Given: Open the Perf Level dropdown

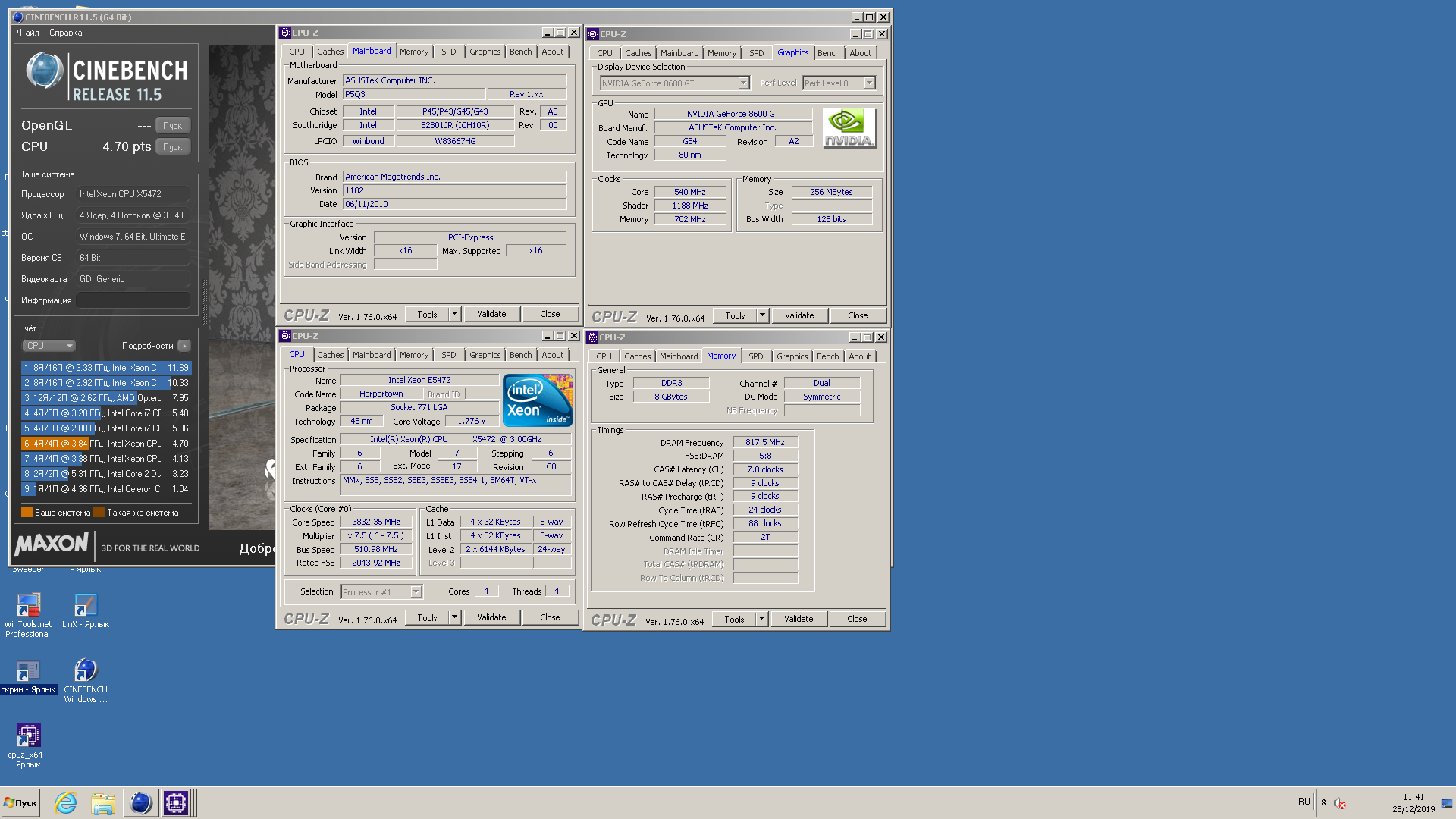Looking at the screenshot, I should tap(869, 83).
